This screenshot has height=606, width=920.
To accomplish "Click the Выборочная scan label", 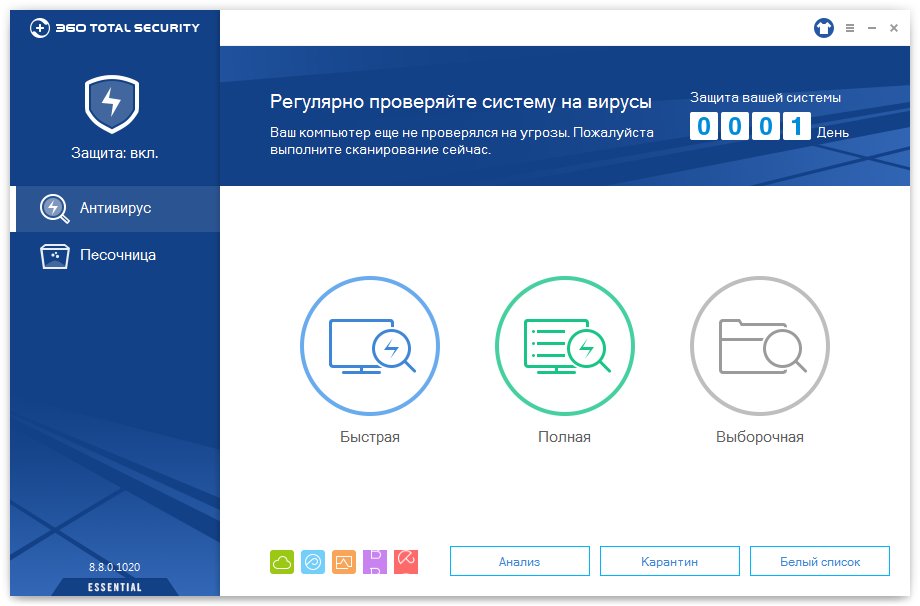I will click(x=760, y=437).
